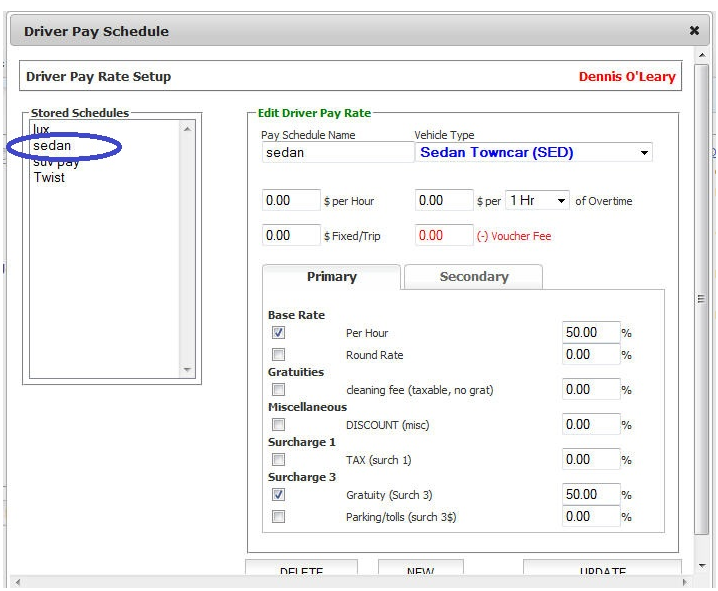Click the UPDATE button

coord(602,572)
